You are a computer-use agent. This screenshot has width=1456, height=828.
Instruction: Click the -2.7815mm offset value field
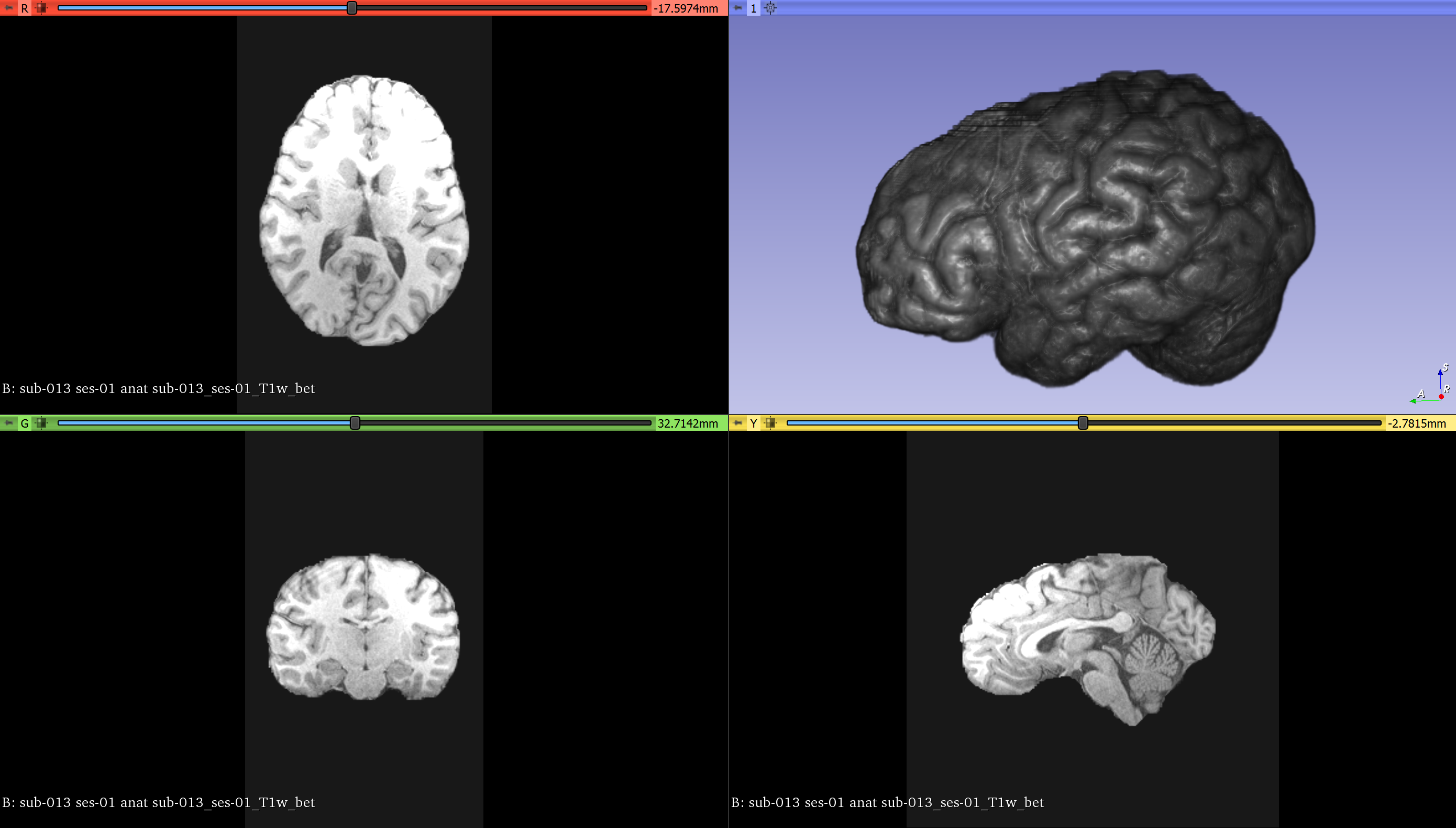(1416, 423)
